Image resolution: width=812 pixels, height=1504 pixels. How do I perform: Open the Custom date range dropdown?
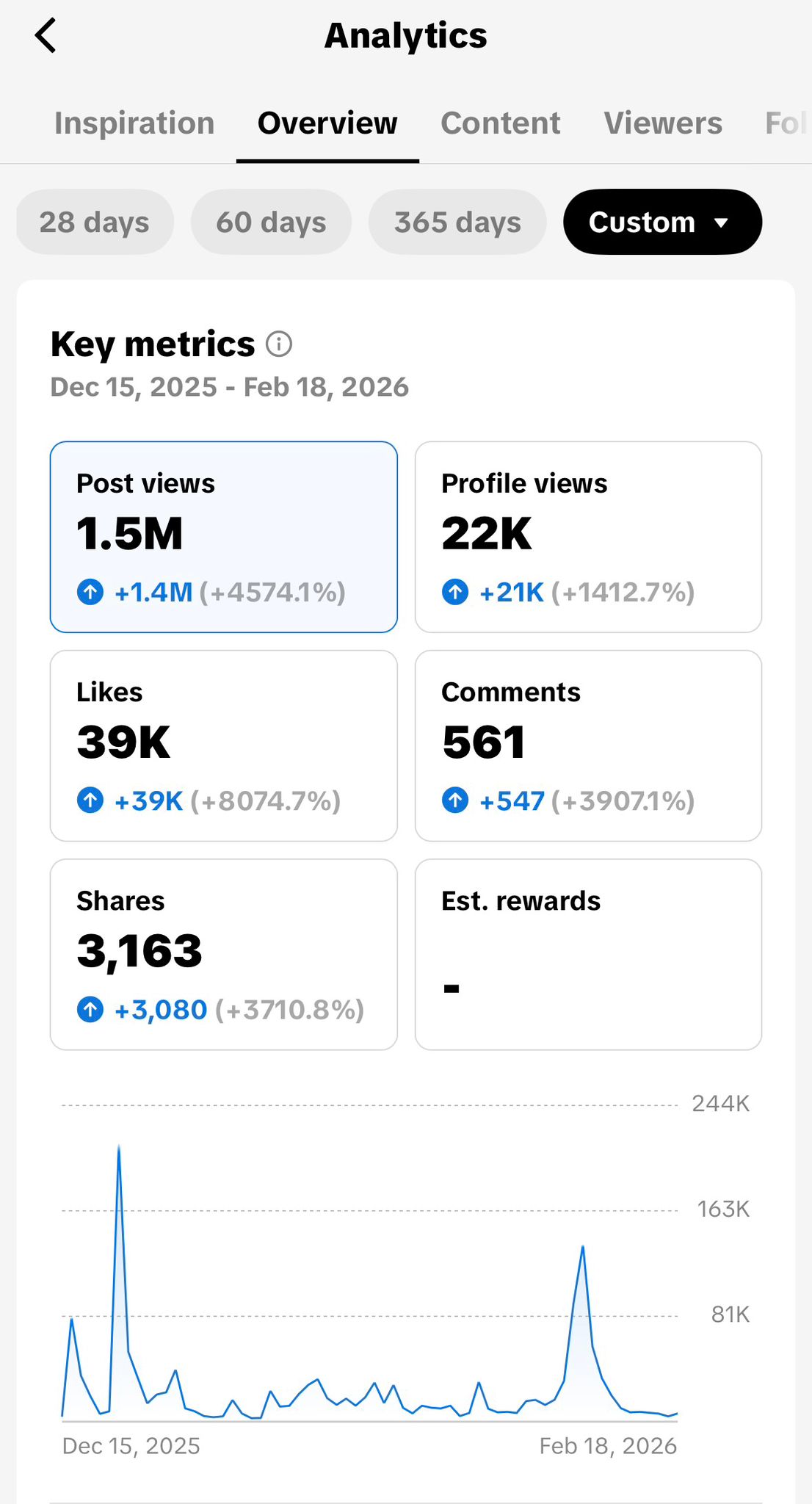click(x=662, y=223)
